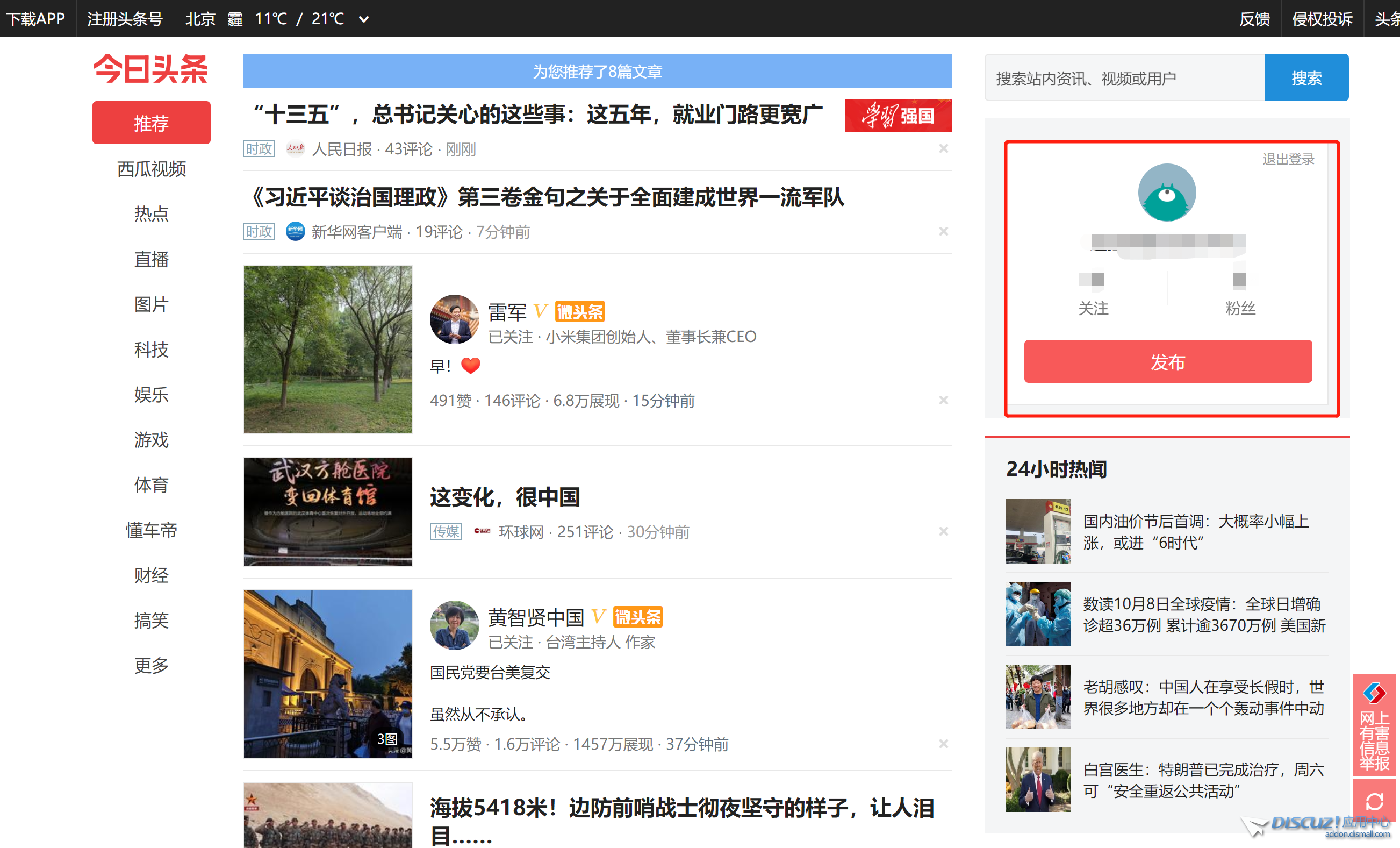This screenshot has height=848, width=1400.
Task: Click the 环球网 source logo
Action: coord(483,531)
